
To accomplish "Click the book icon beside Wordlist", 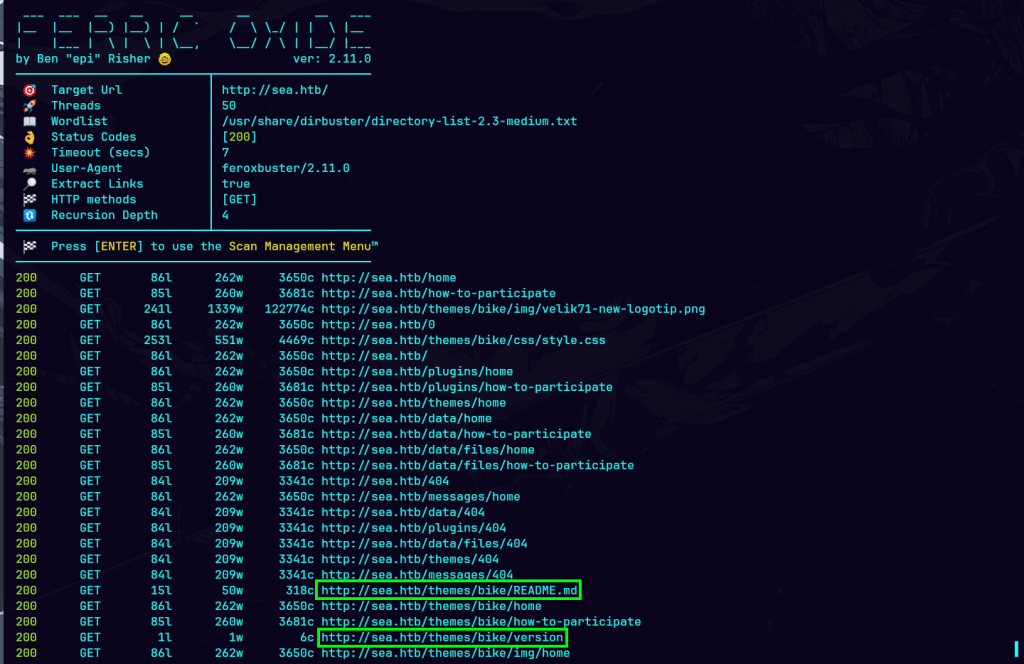I will [29, 122].
